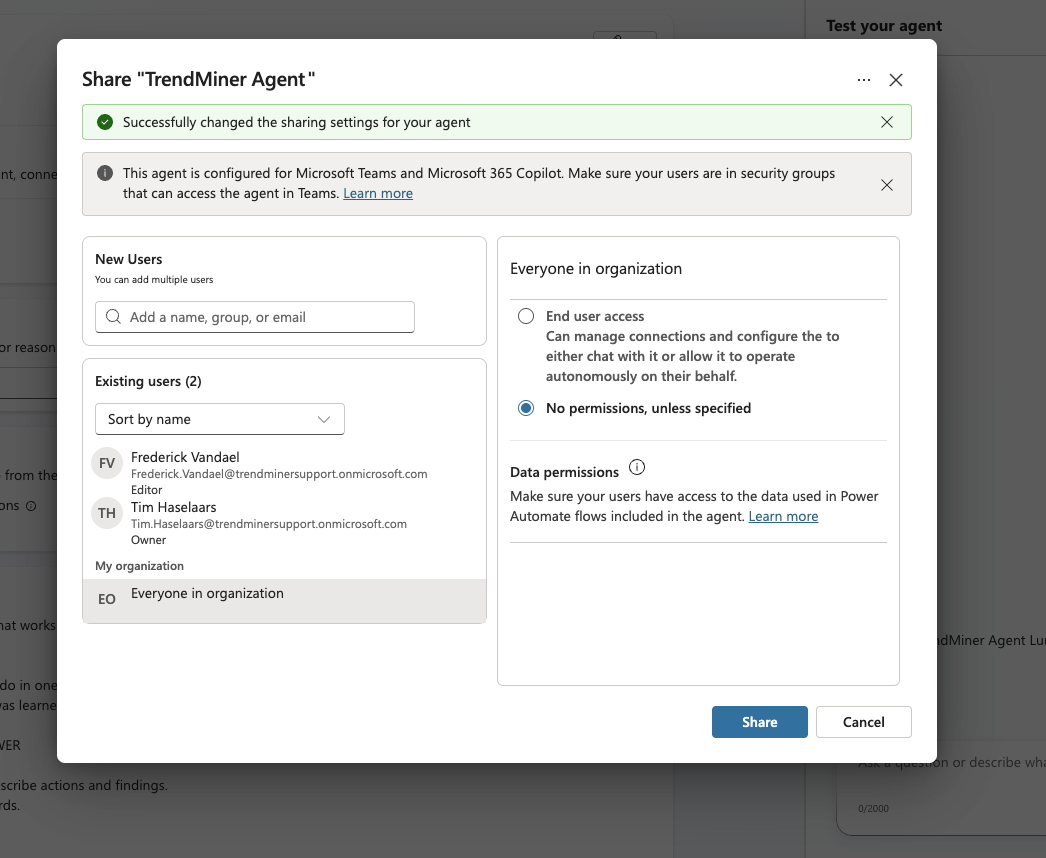
Task: Dismiss the green success notification banner
Action: click(887, 122)
